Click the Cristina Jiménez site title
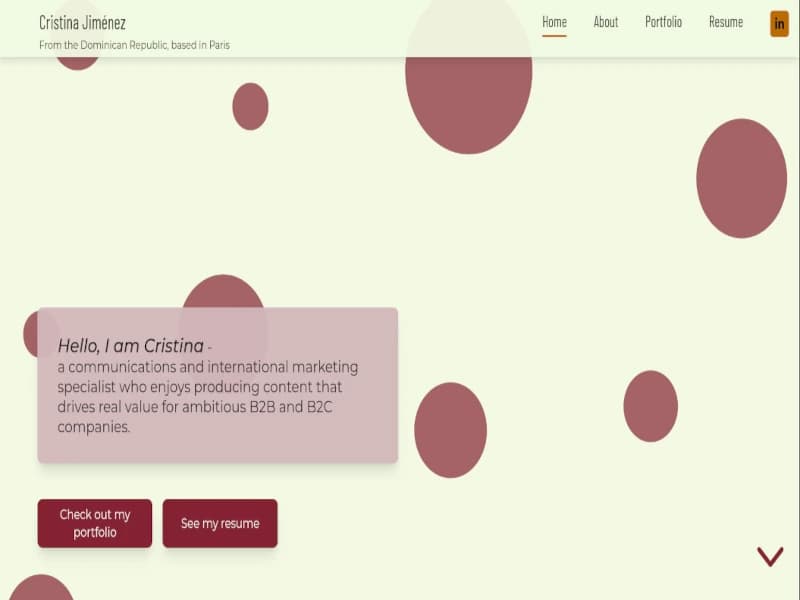 (x=82, y=22)
